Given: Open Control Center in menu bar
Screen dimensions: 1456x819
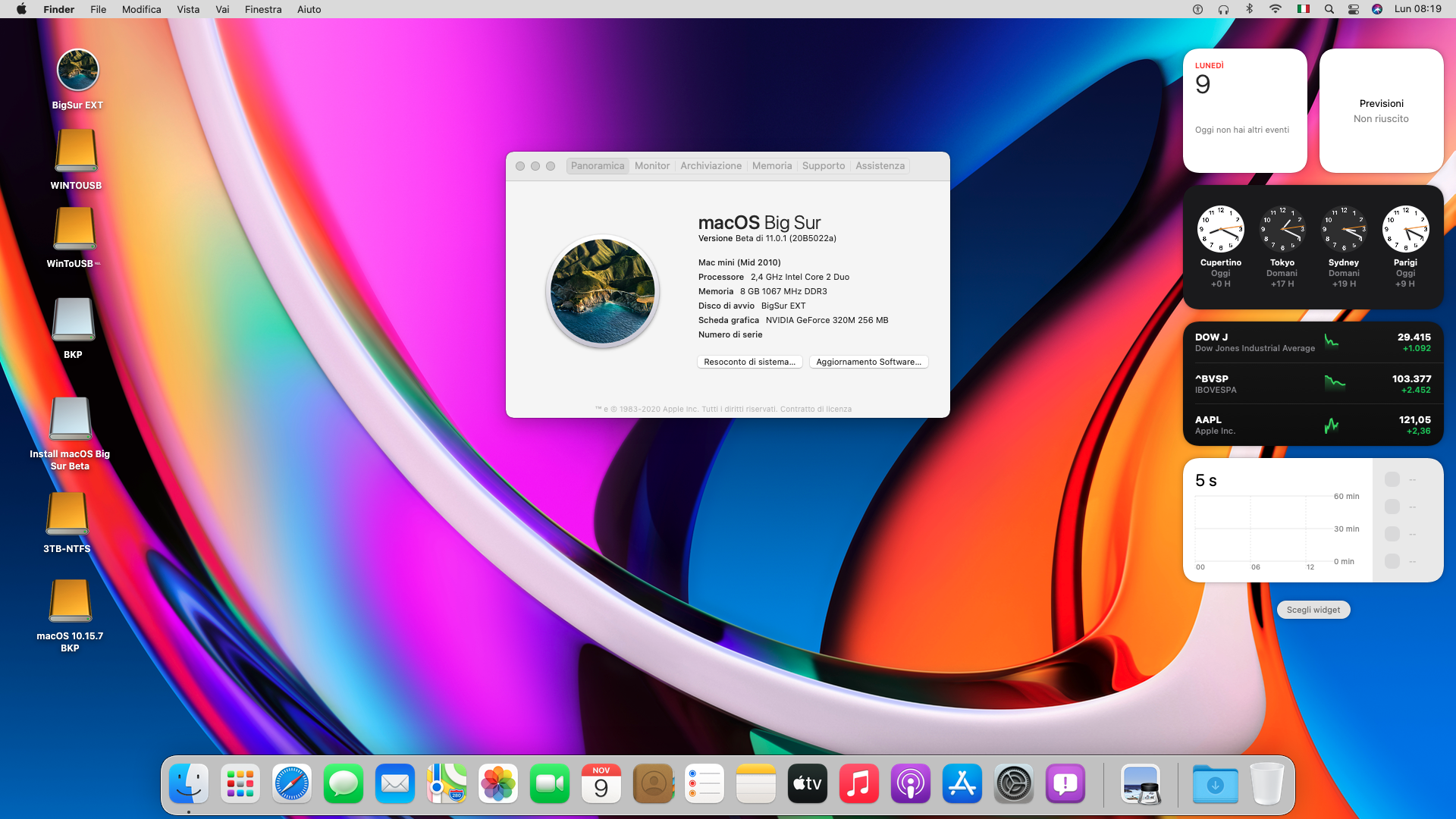Looking at the screenshot, I should (1354, 9).
